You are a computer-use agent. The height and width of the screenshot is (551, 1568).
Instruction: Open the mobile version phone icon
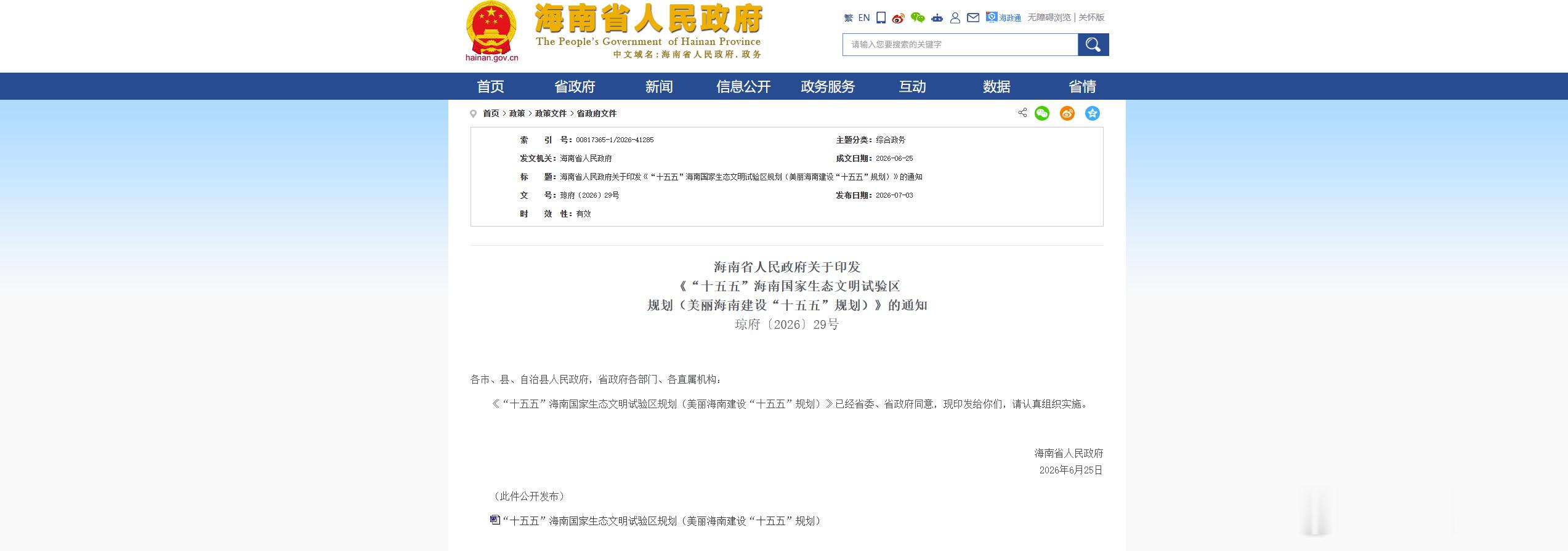[x=881, y=18]
